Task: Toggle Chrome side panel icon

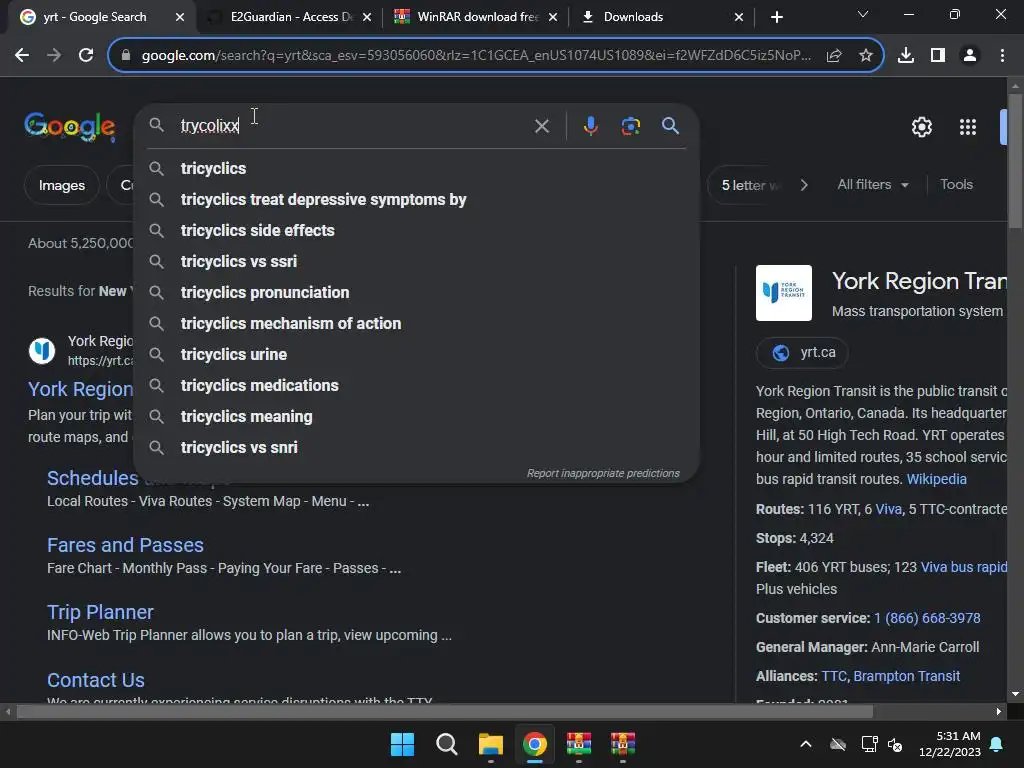Action: [938, 56]
